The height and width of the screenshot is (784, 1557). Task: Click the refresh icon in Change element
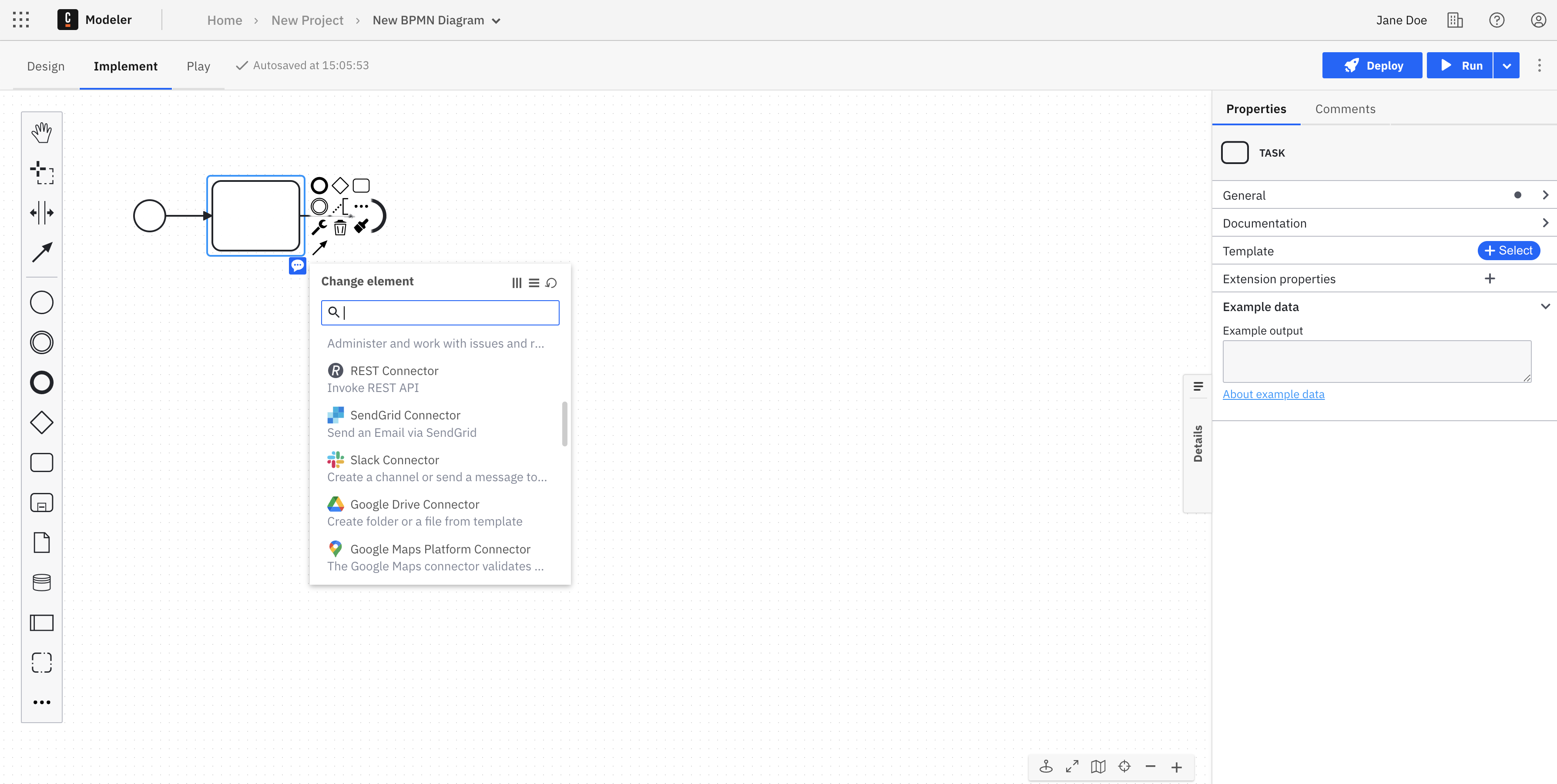pyautogui.click(x=552, y=282)
